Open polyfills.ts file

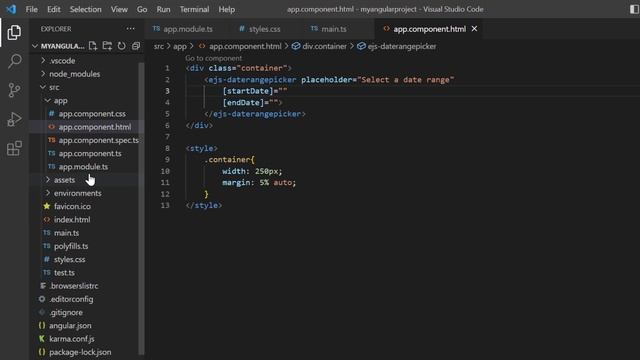(71, 246)
